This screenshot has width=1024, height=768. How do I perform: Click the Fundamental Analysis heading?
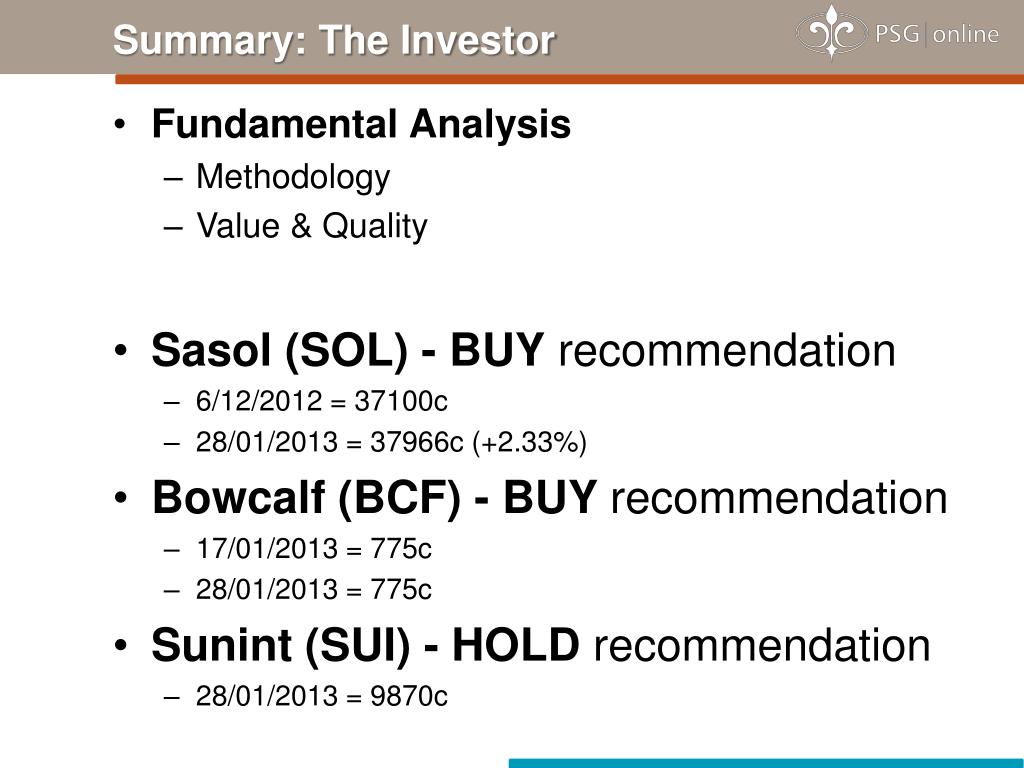pos(361,123)
